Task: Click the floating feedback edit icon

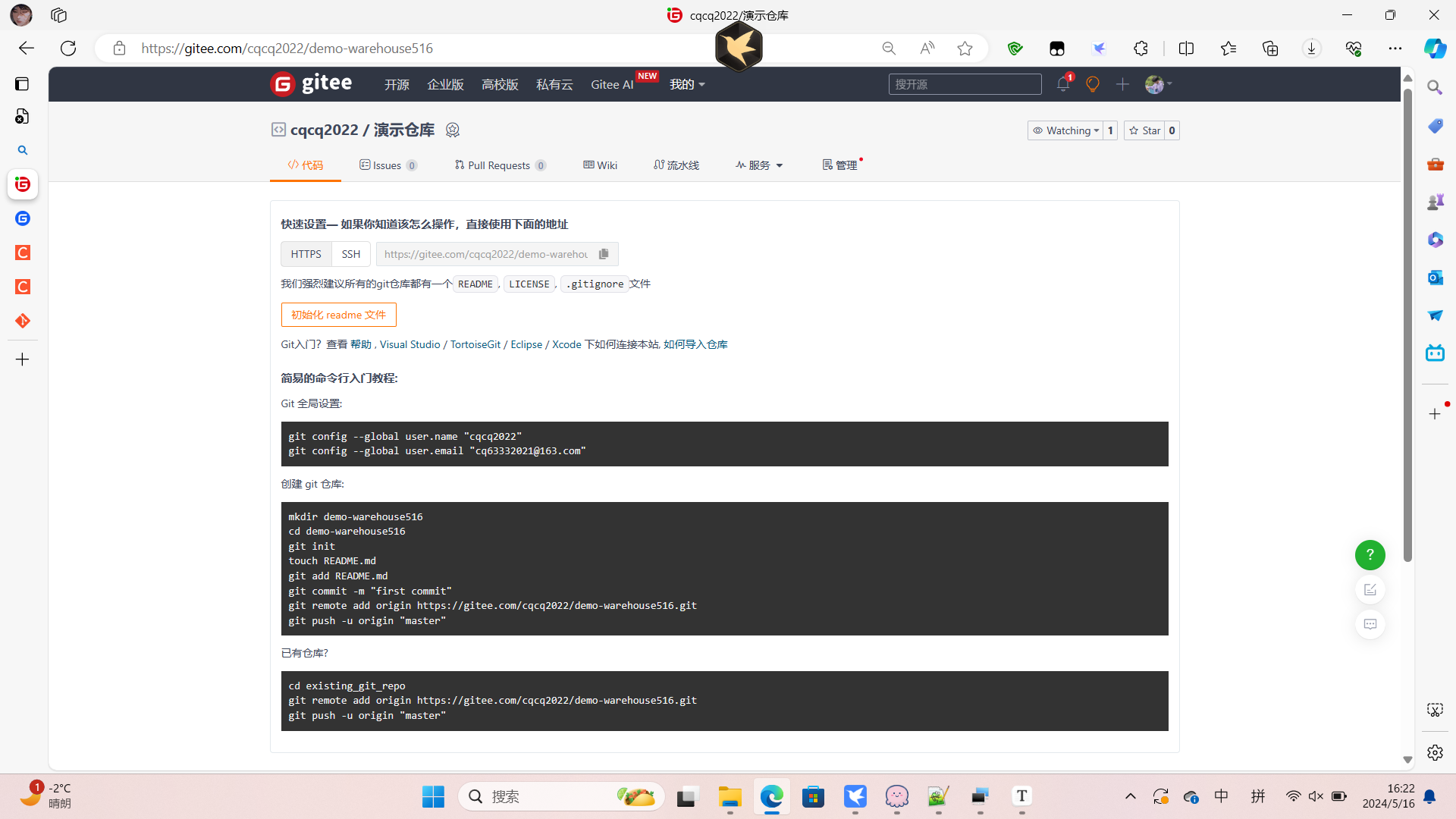Action: coord(1370,590)
